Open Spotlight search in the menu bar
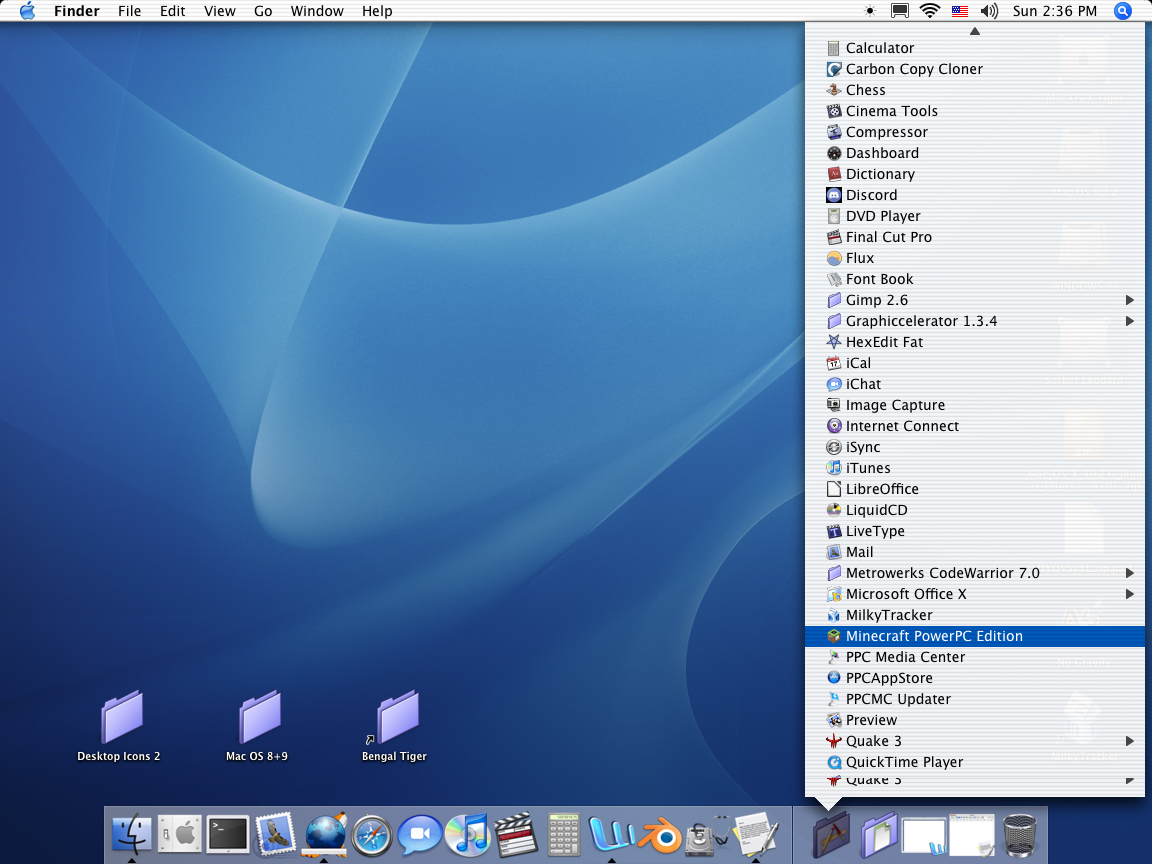This screenshot has height=864, width=1152. tap(1122, 11)
